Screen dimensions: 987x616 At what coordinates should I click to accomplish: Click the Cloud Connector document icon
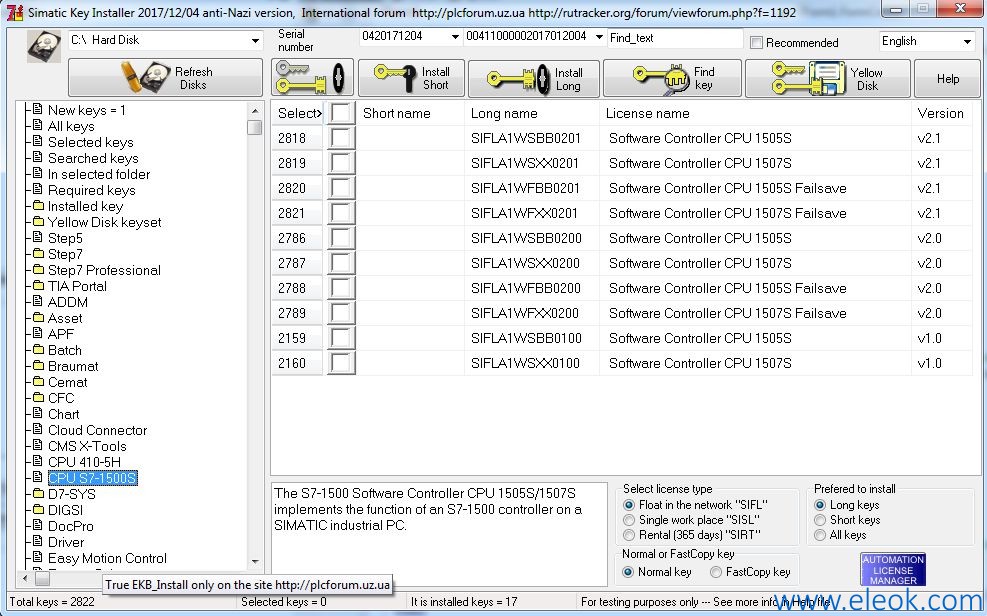click(x=38, y=430)
